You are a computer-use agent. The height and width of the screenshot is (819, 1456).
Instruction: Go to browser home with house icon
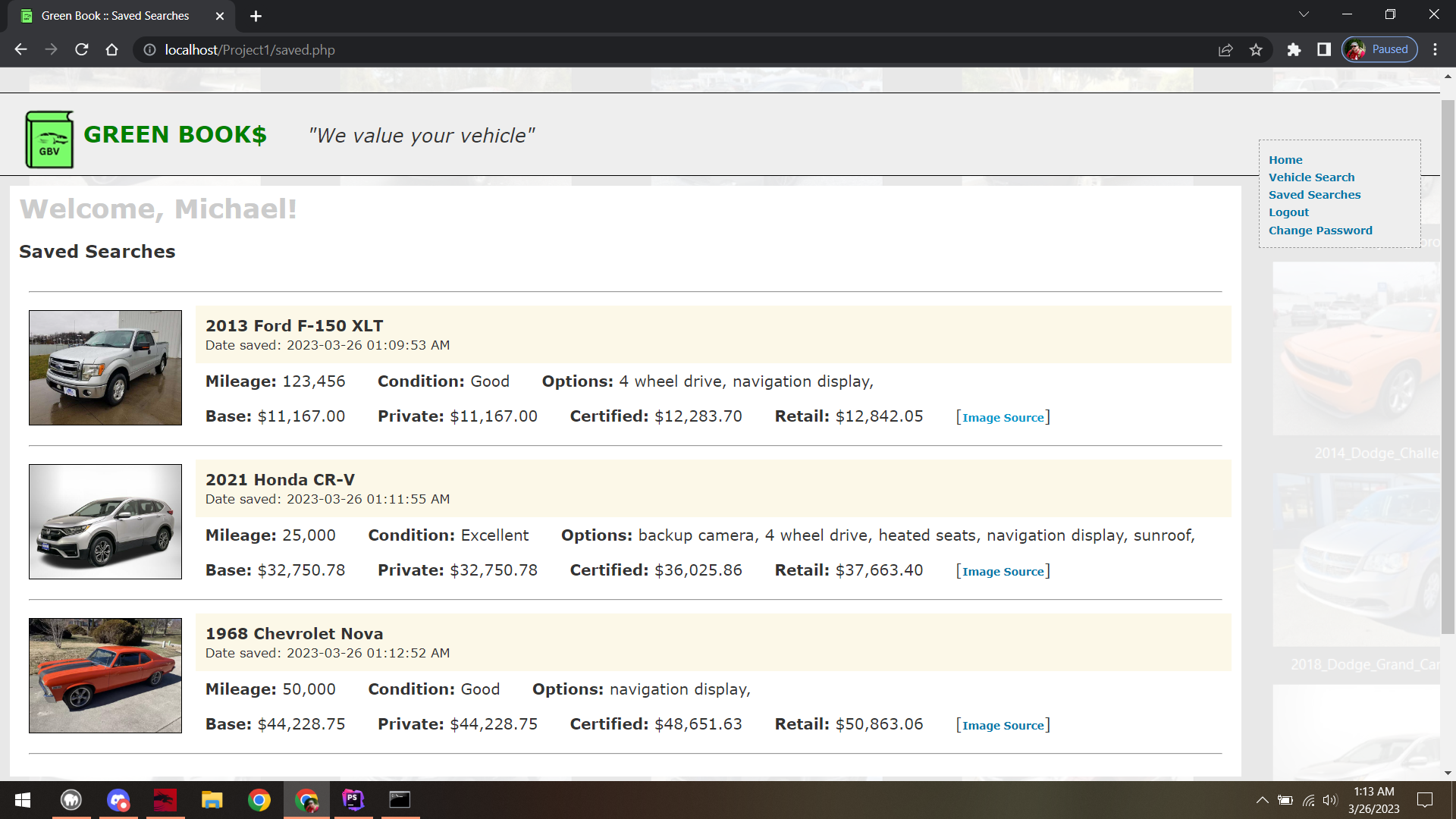pos(112,50)
